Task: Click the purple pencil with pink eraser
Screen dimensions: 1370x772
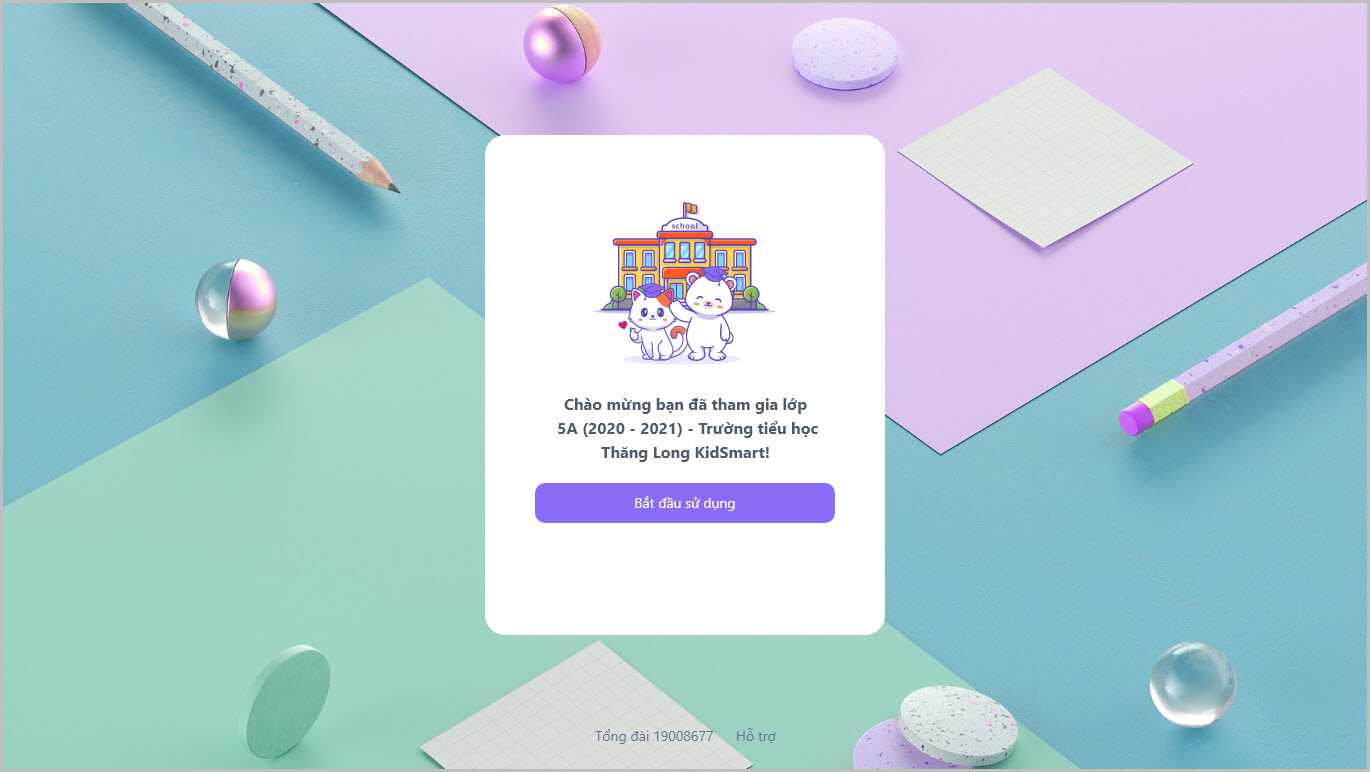Action: click(1243, 350)
